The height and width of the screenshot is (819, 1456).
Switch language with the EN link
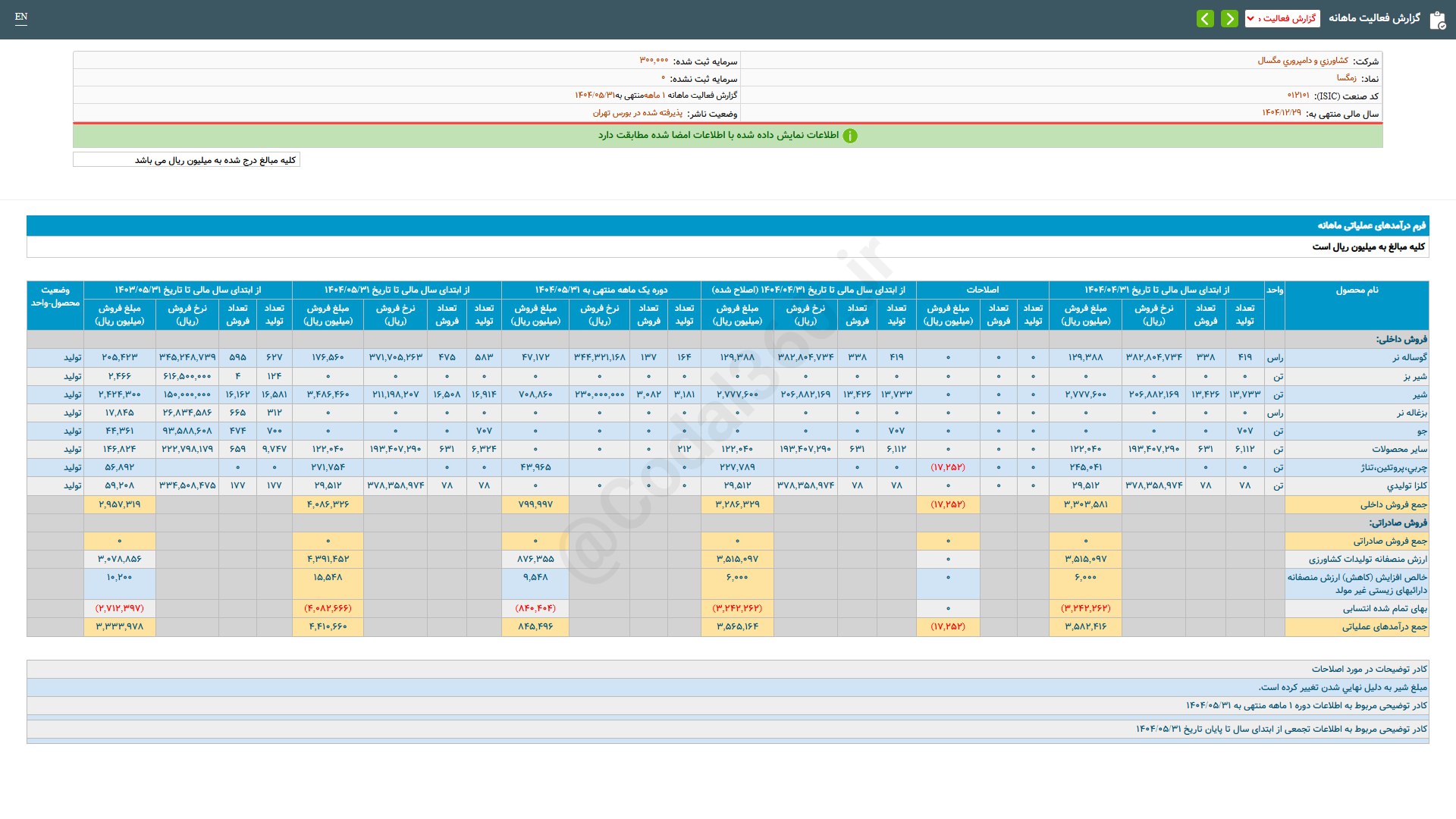[x=21, y=17]
